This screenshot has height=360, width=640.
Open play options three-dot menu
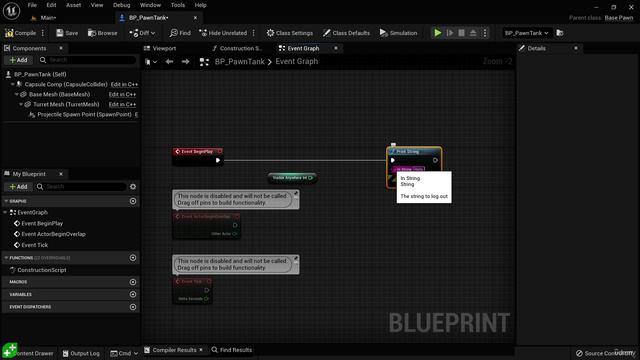pyautogui.click(x=485, y=33)
